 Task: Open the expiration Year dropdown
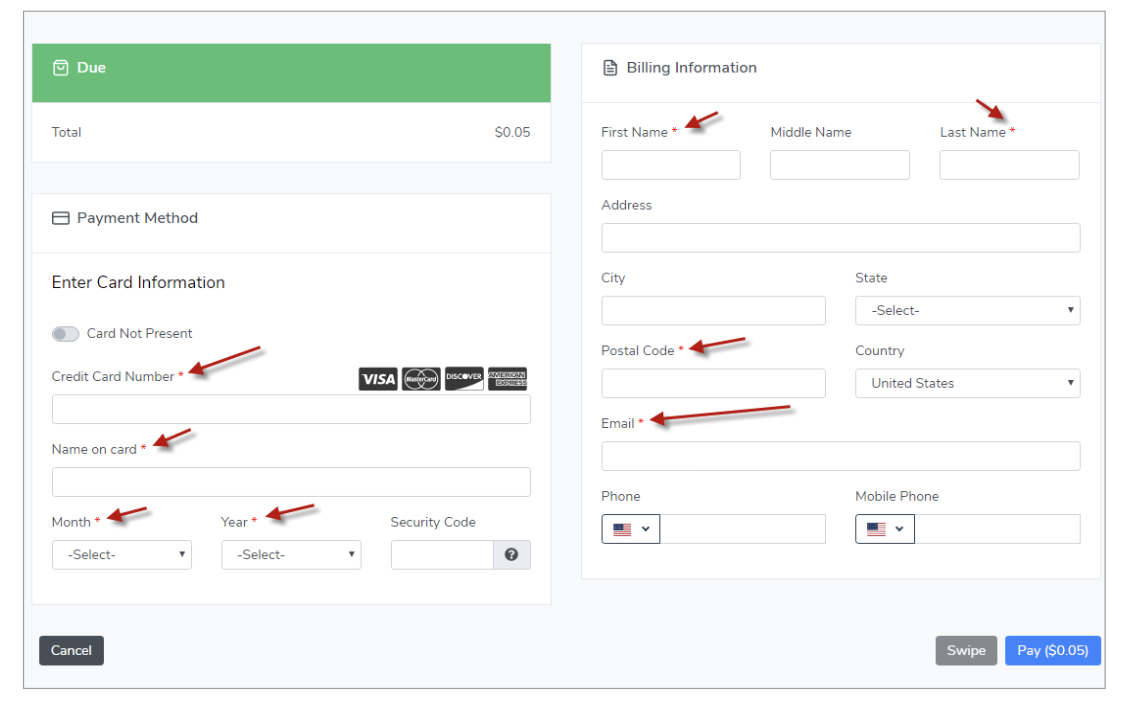291,555
